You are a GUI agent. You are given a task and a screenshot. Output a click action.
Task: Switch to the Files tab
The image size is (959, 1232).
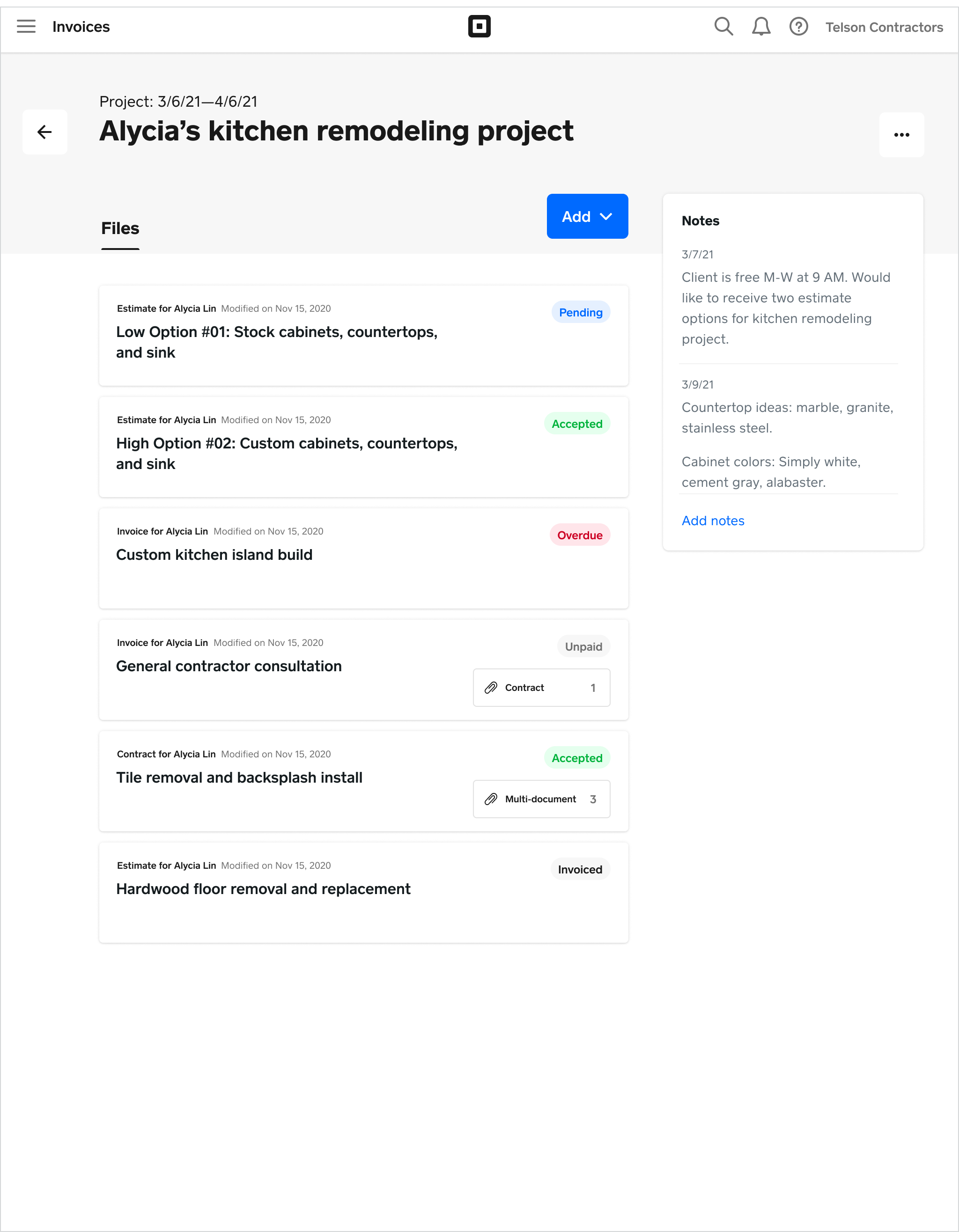pos(120,228)
